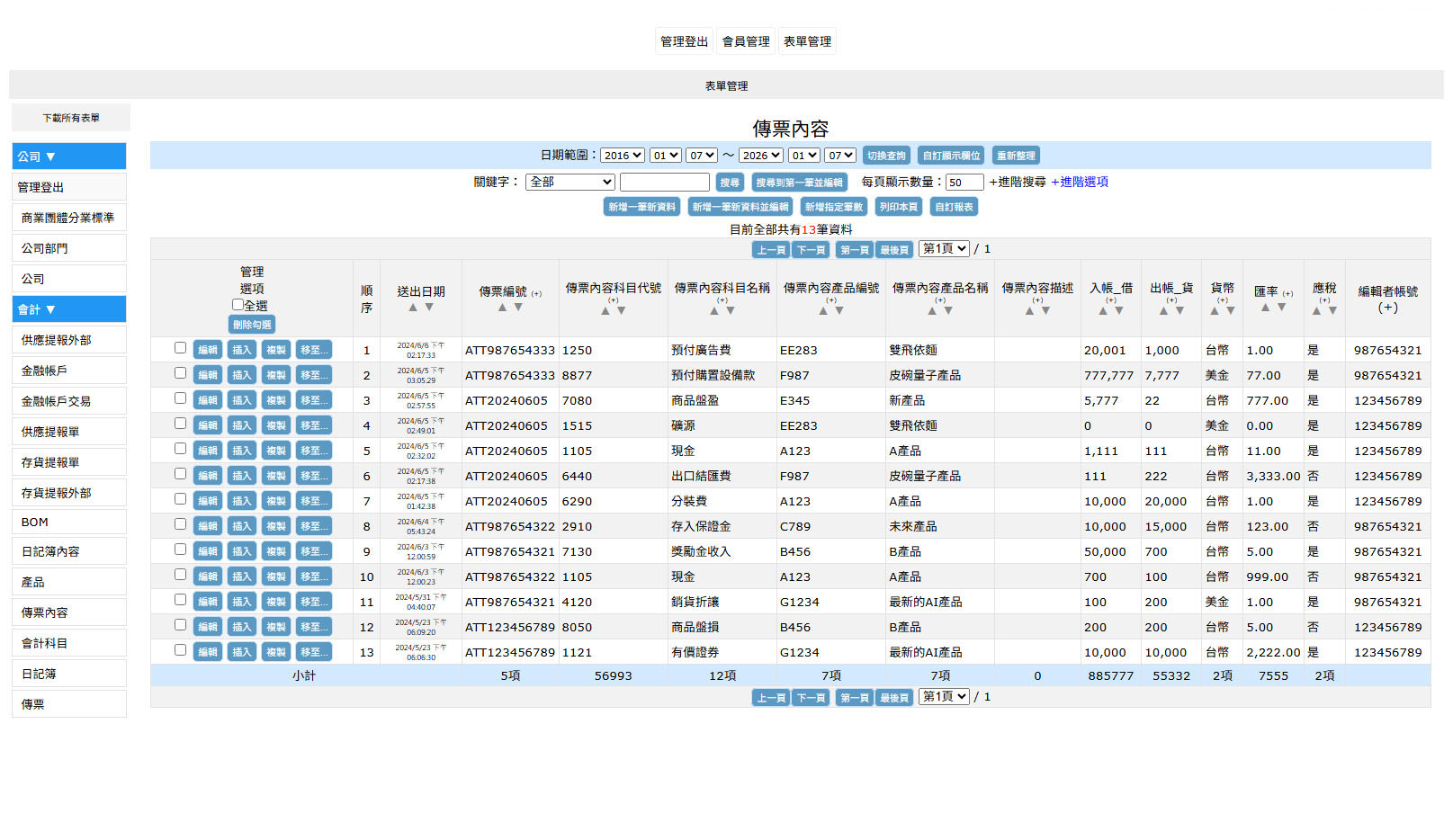
Task: Sort 匯率 column ascending
Action: pyautogui.click(x=1266, y=308)
